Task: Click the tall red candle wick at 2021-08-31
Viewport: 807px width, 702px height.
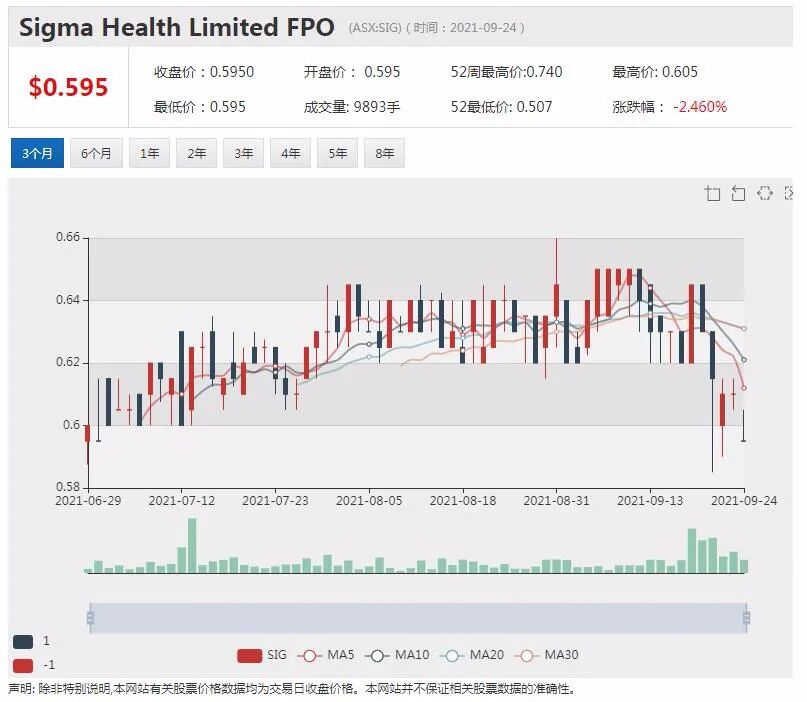Action: (x=556, y=262)
